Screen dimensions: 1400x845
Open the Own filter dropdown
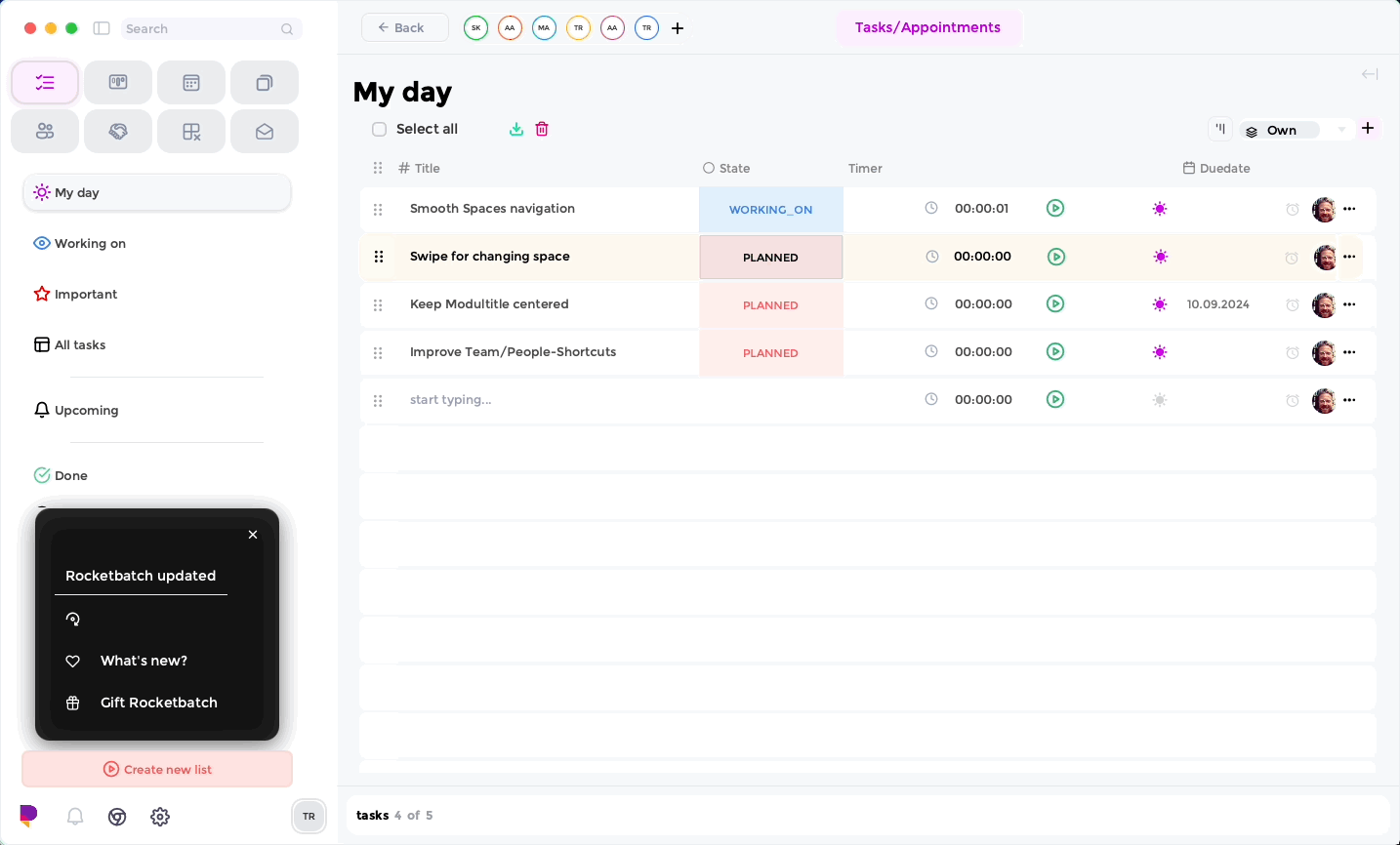1296,130
